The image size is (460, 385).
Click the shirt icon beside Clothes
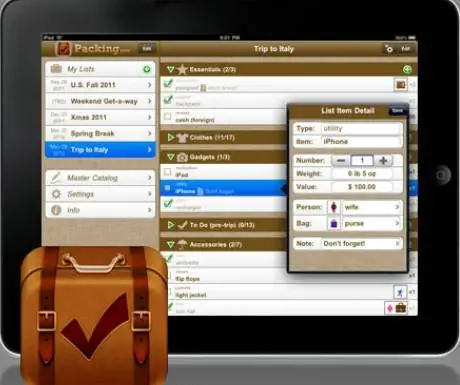182,137
